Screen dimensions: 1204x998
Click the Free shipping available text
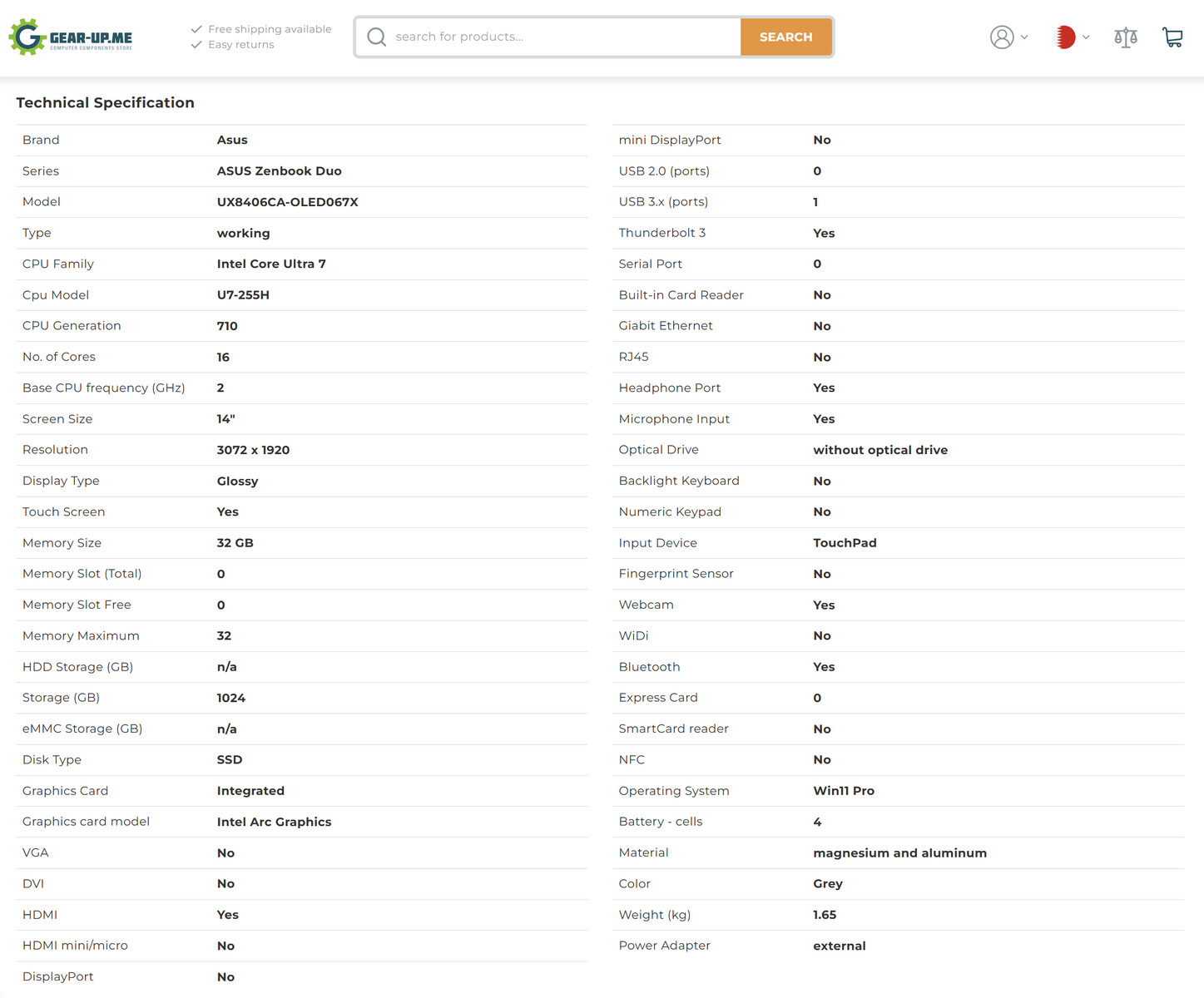(x=270, y=29)
